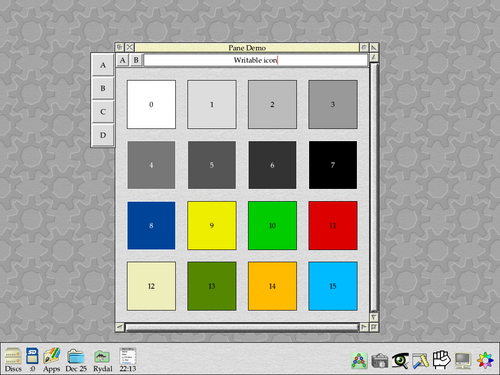The width and height of the screenshot is (500, 375).
Task: Open the Discs icon on the icon bar
Action: [x=13, y=359]
